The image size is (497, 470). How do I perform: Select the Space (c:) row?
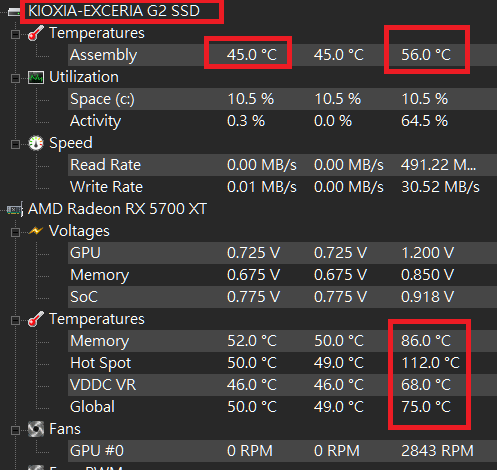coord(282,99)
